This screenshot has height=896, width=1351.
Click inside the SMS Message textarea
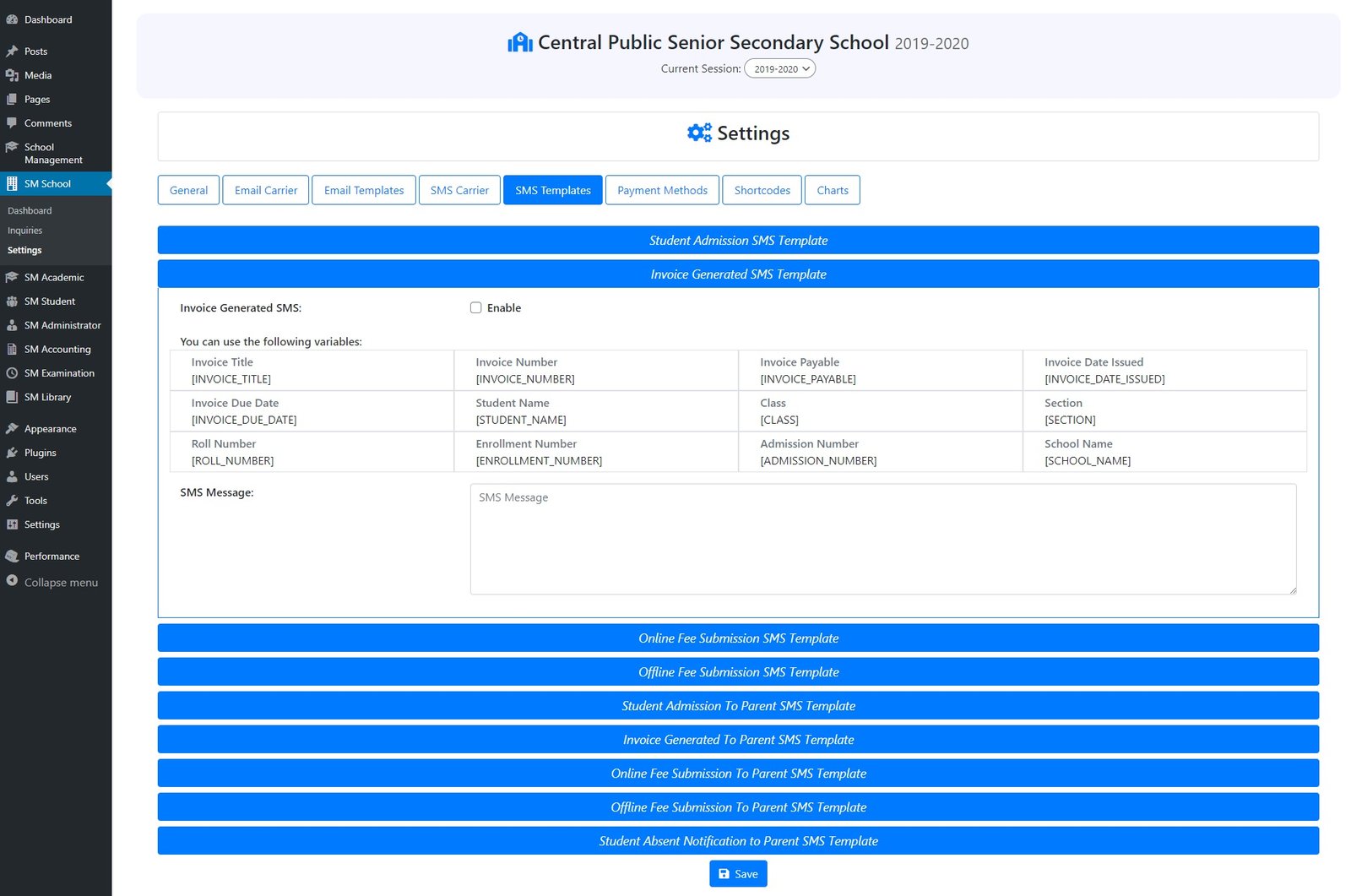(883, 539)
